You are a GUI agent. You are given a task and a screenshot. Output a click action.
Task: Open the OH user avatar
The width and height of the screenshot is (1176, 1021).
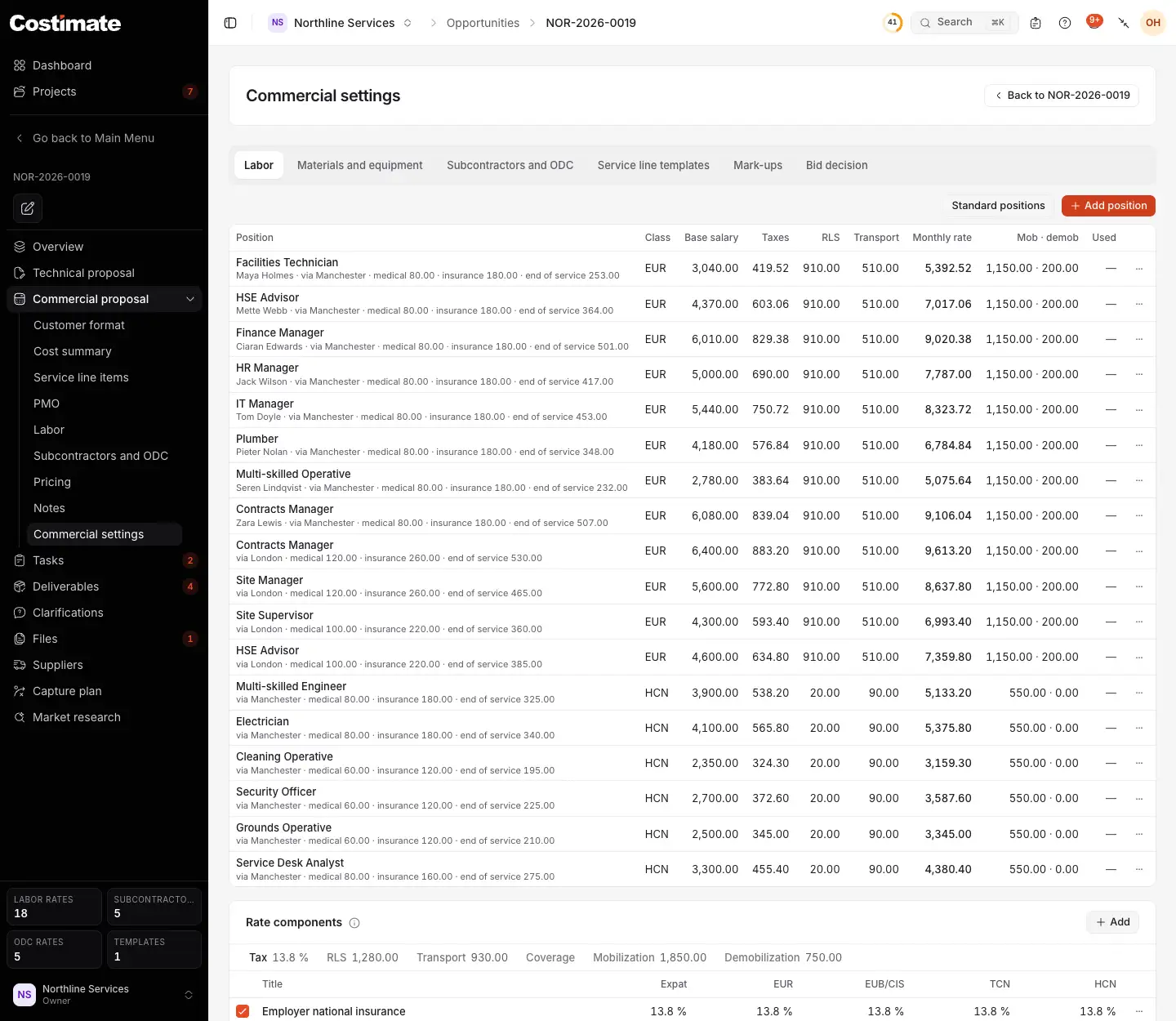pos(1153,23)
